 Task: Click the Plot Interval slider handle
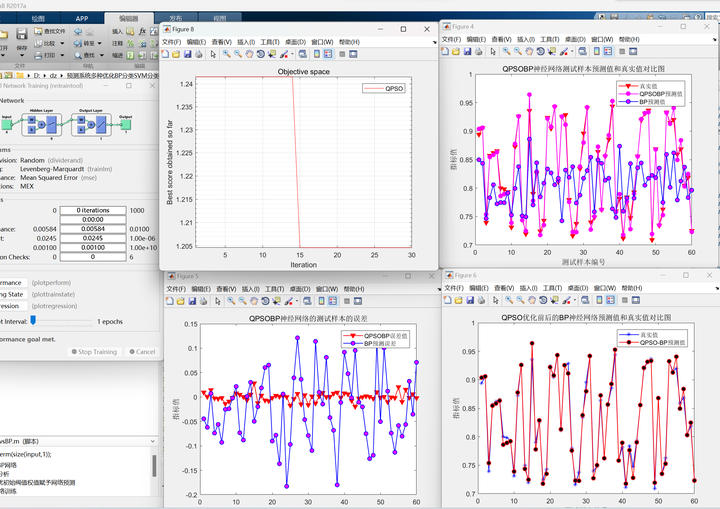(33, 321)
